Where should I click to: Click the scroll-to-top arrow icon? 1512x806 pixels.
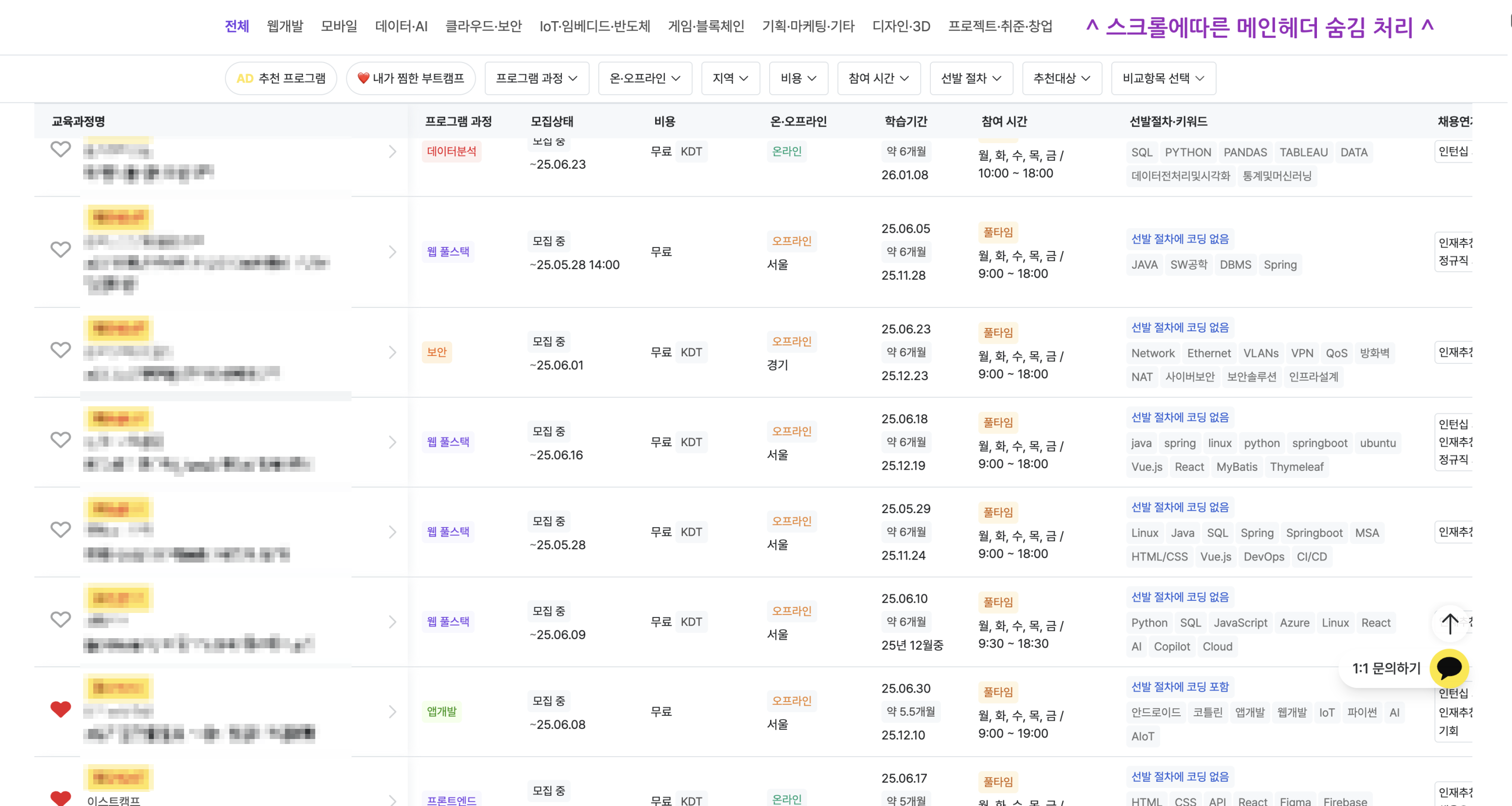pyautogui.click(x=1450, y=624)
